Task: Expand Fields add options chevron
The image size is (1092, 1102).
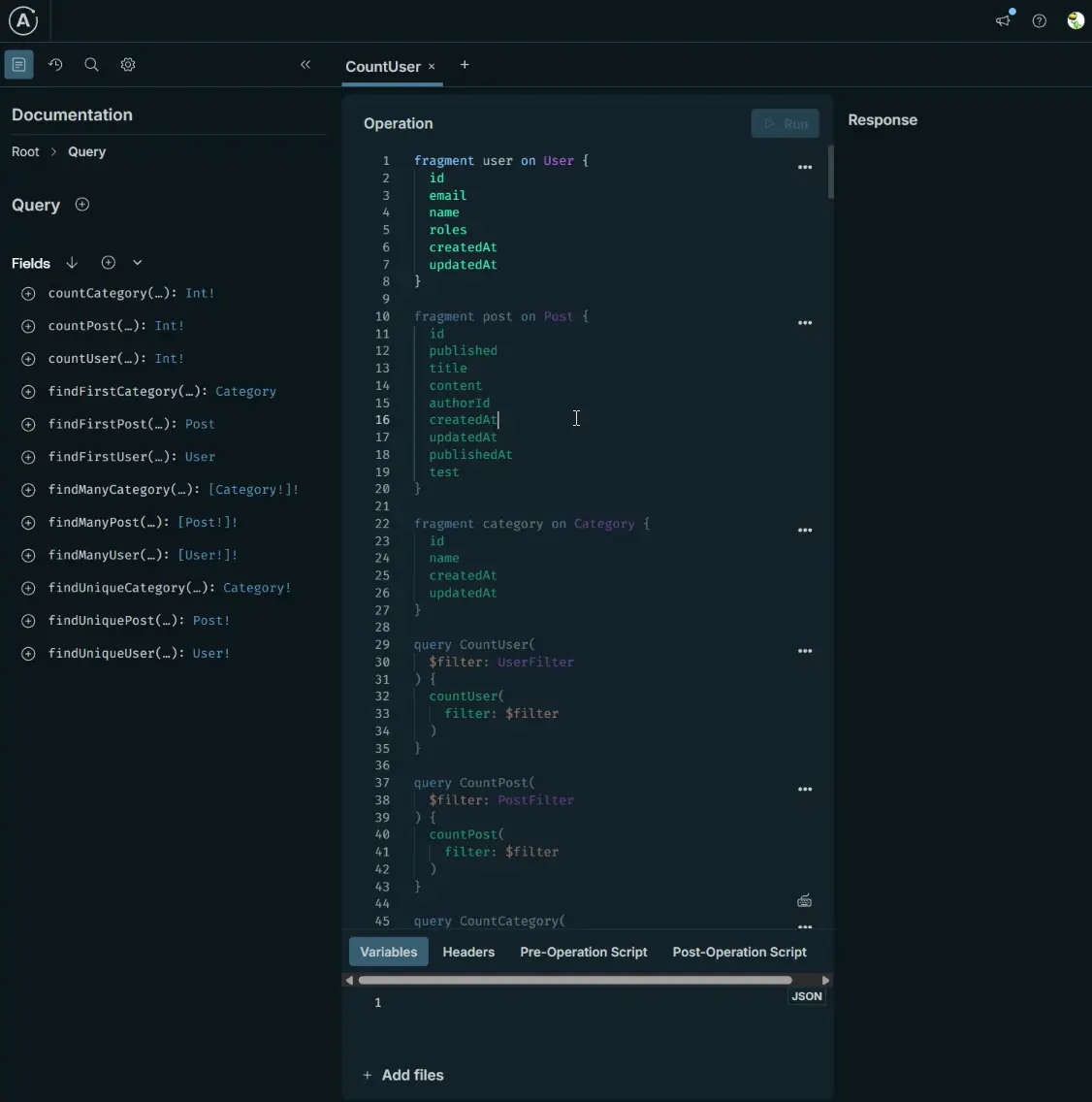Action: coord(138,263)
